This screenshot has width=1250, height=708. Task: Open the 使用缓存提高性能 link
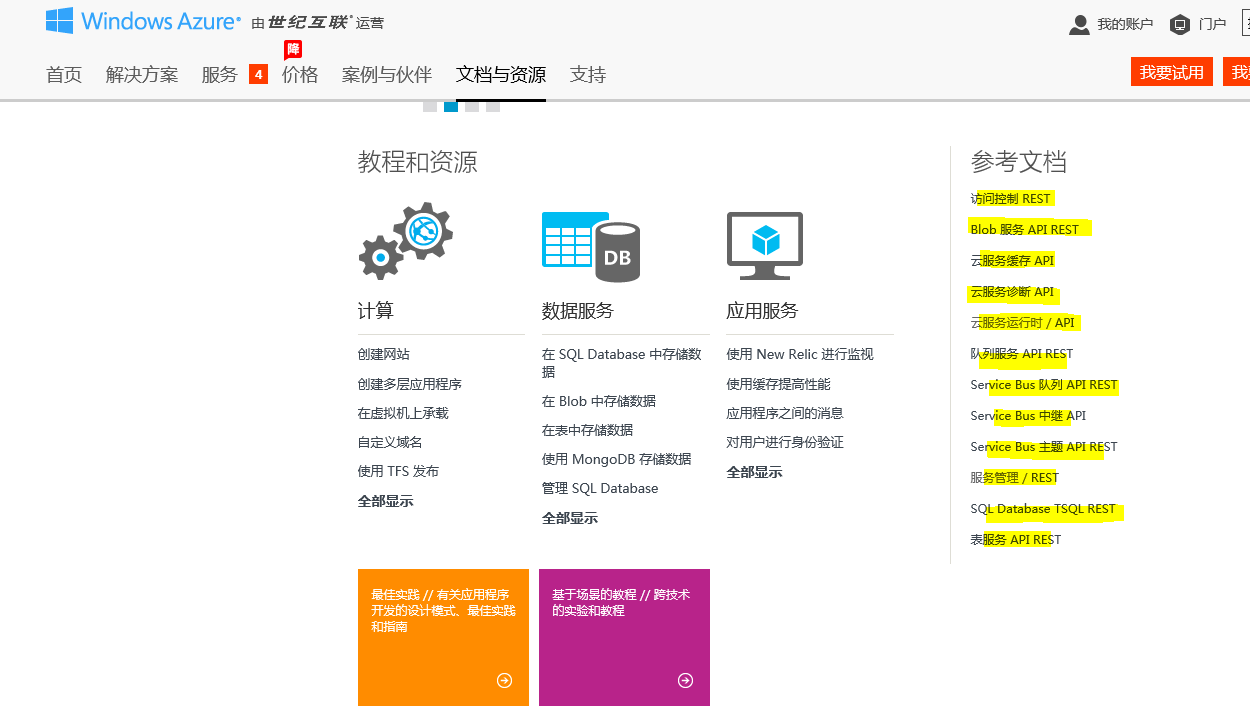[779, 384]
